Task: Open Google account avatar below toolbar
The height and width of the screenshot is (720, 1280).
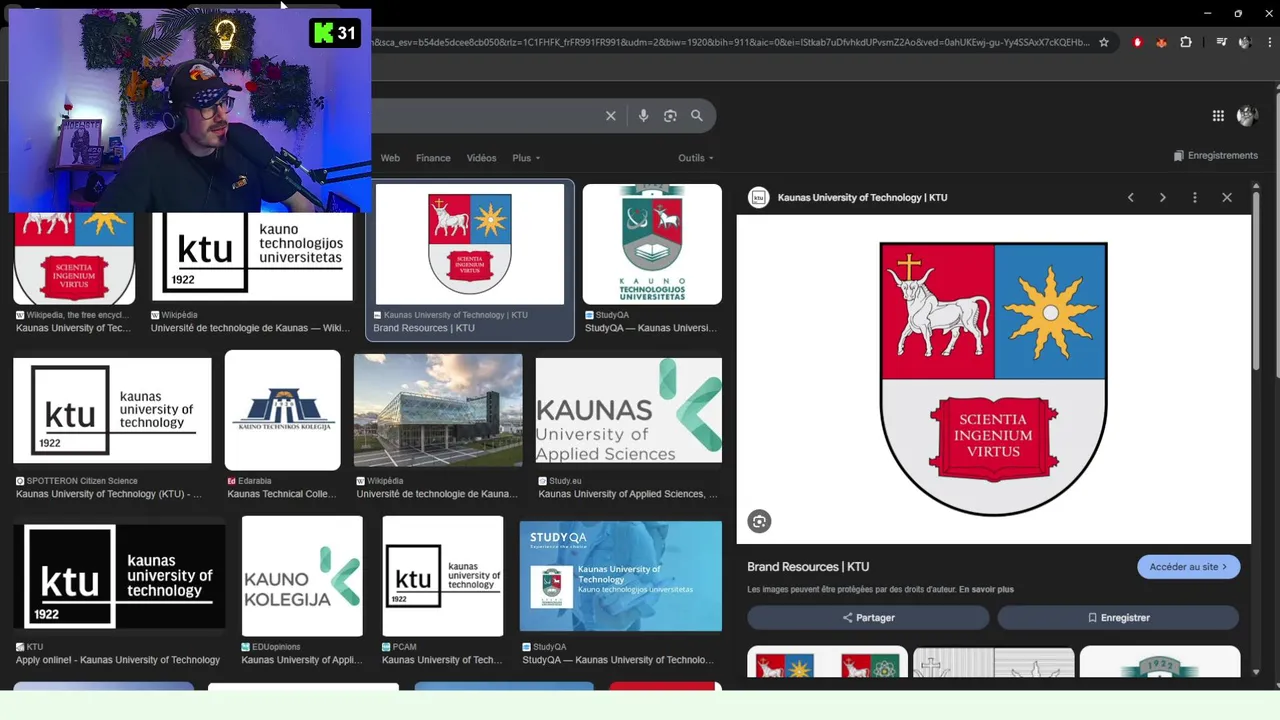Action: coord(1247,116)
